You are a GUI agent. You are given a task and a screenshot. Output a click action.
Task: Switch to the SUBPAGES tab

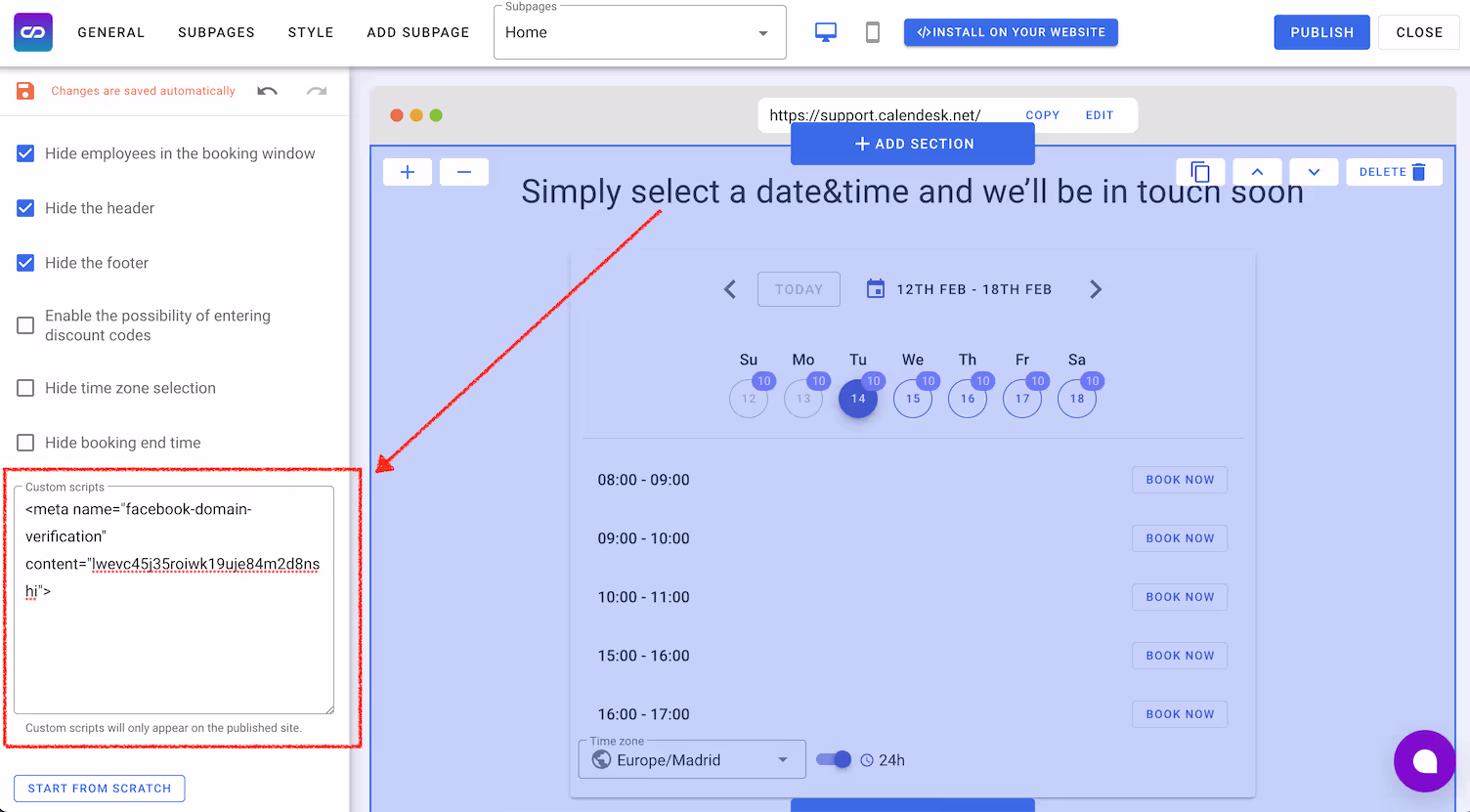pyautogui.click(x=216, y=31)
